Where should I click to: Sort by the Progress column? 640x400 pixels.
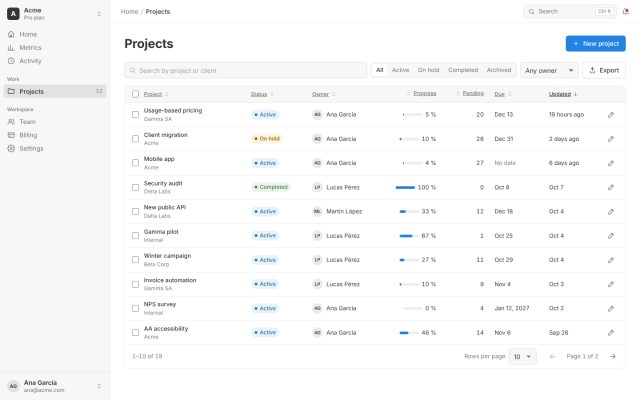point(421,93)
